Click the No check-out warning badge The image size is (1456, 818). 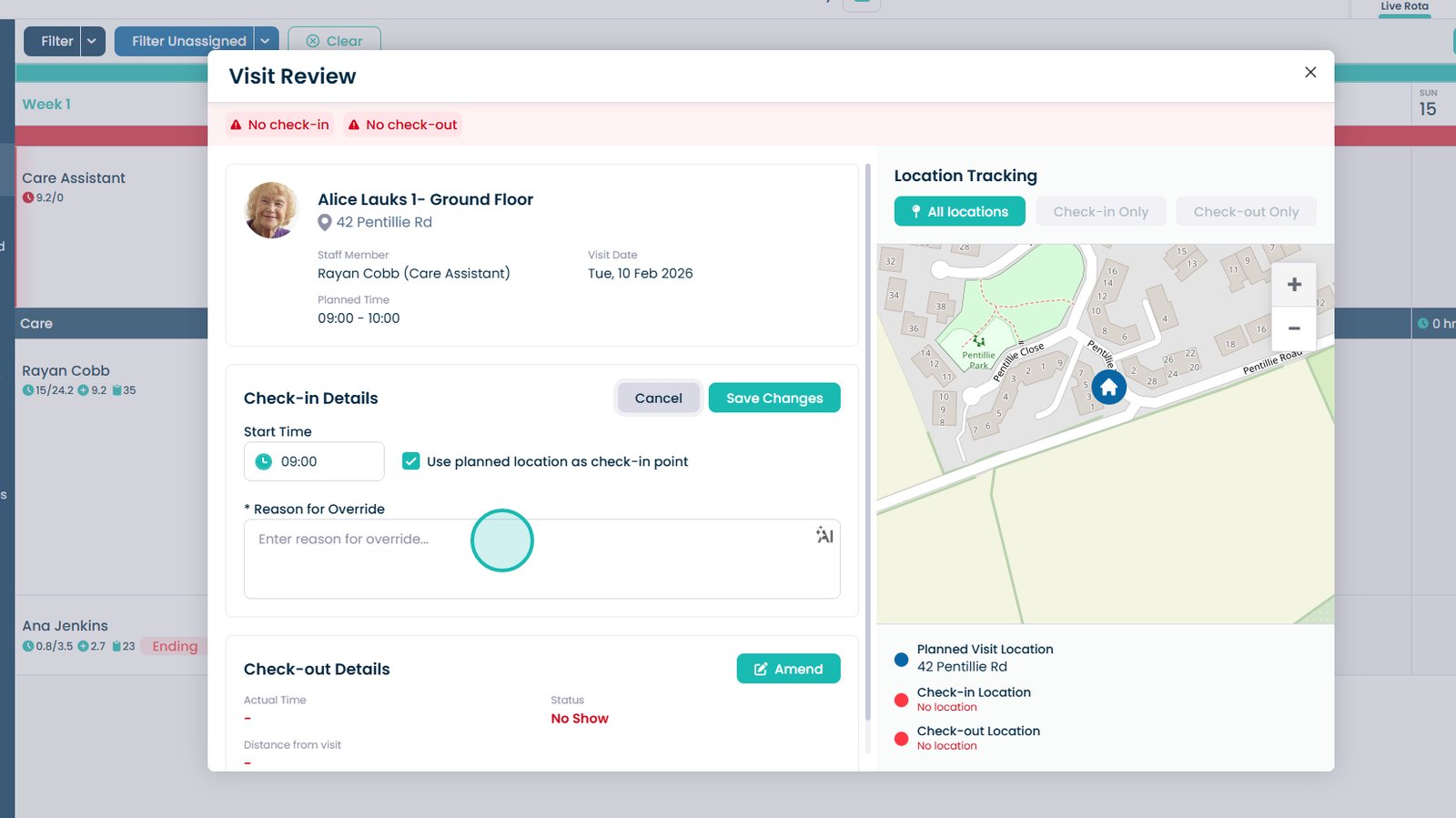point(402,125)
